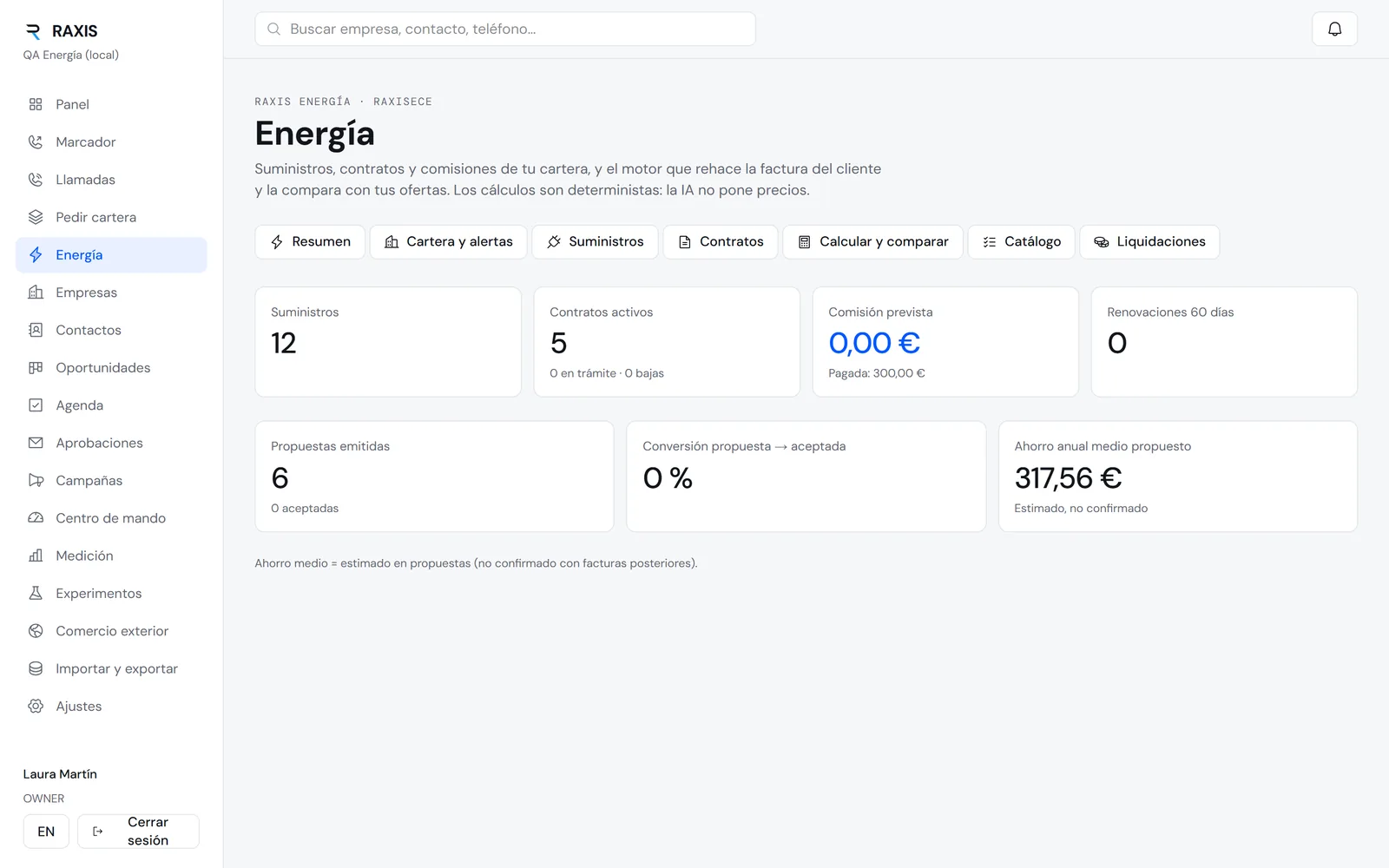1389x868 pixels.
Task: Click the Aprobaciones envelope icon
Action: coord(36,443)
